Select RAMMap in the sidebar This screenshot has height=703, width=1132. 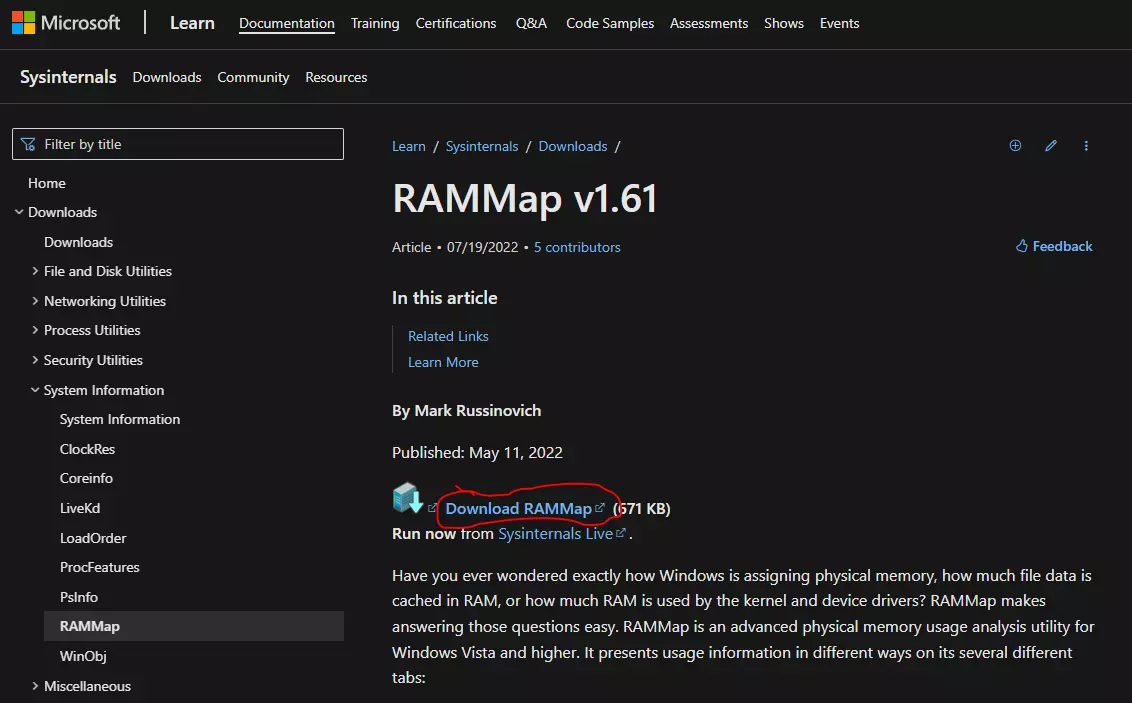[193, 626]
